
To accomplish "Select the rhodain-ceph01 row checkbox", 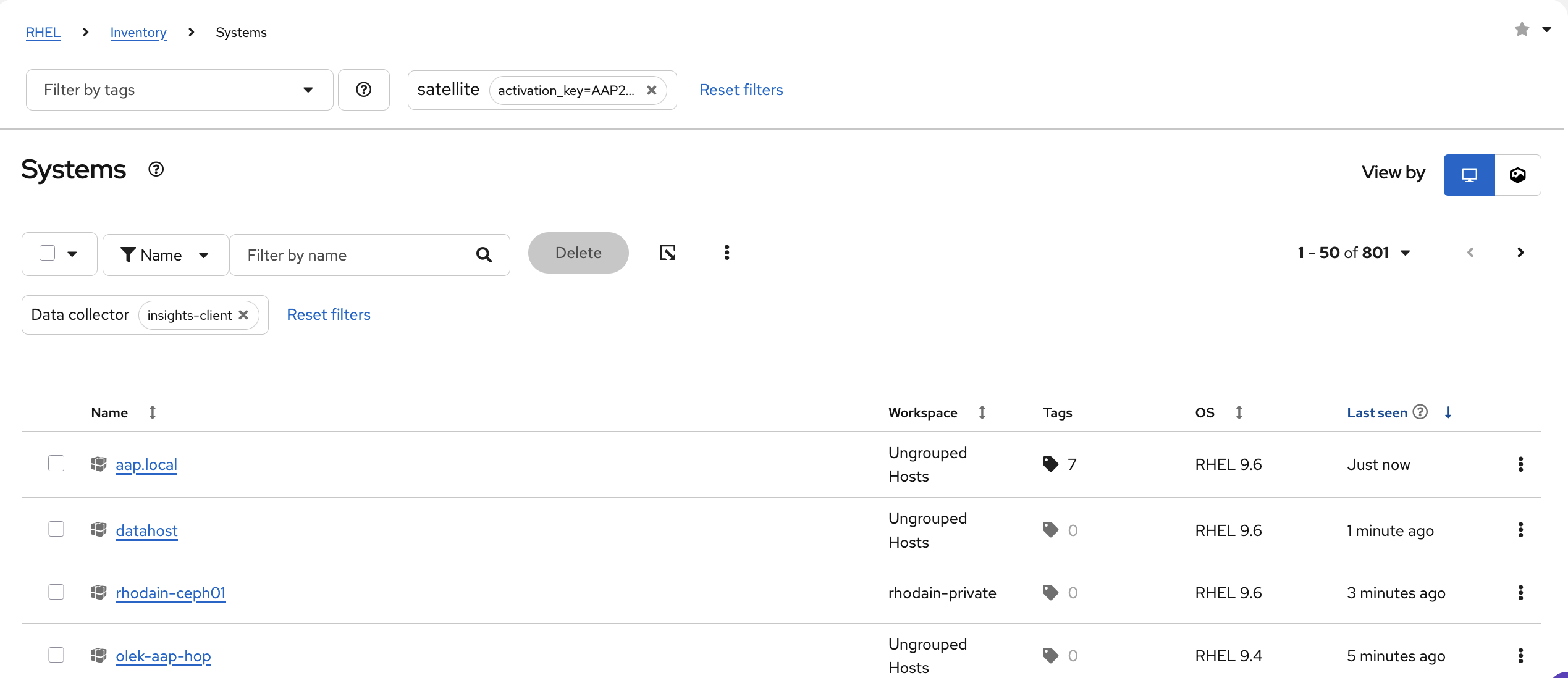I will pos(56,592).
